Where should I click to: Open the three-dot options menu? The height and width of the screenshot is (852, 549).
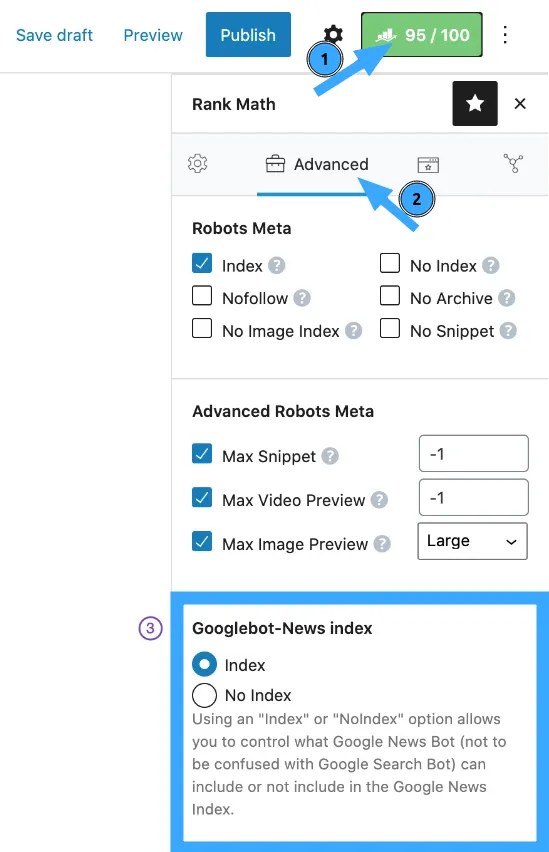coord(505,35)
